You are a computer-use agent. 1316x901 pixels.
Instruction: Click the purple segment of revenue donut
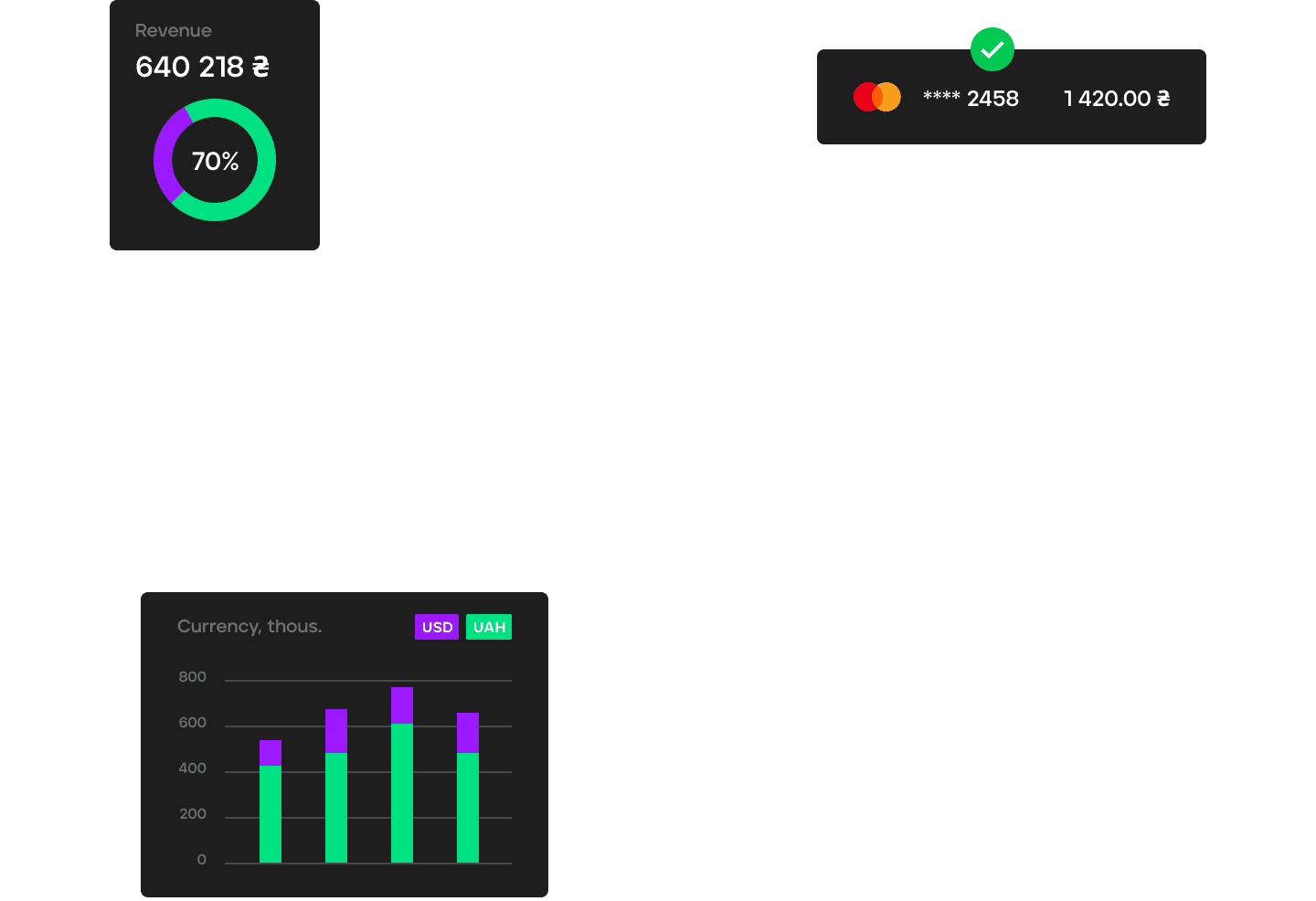point(164,155)
